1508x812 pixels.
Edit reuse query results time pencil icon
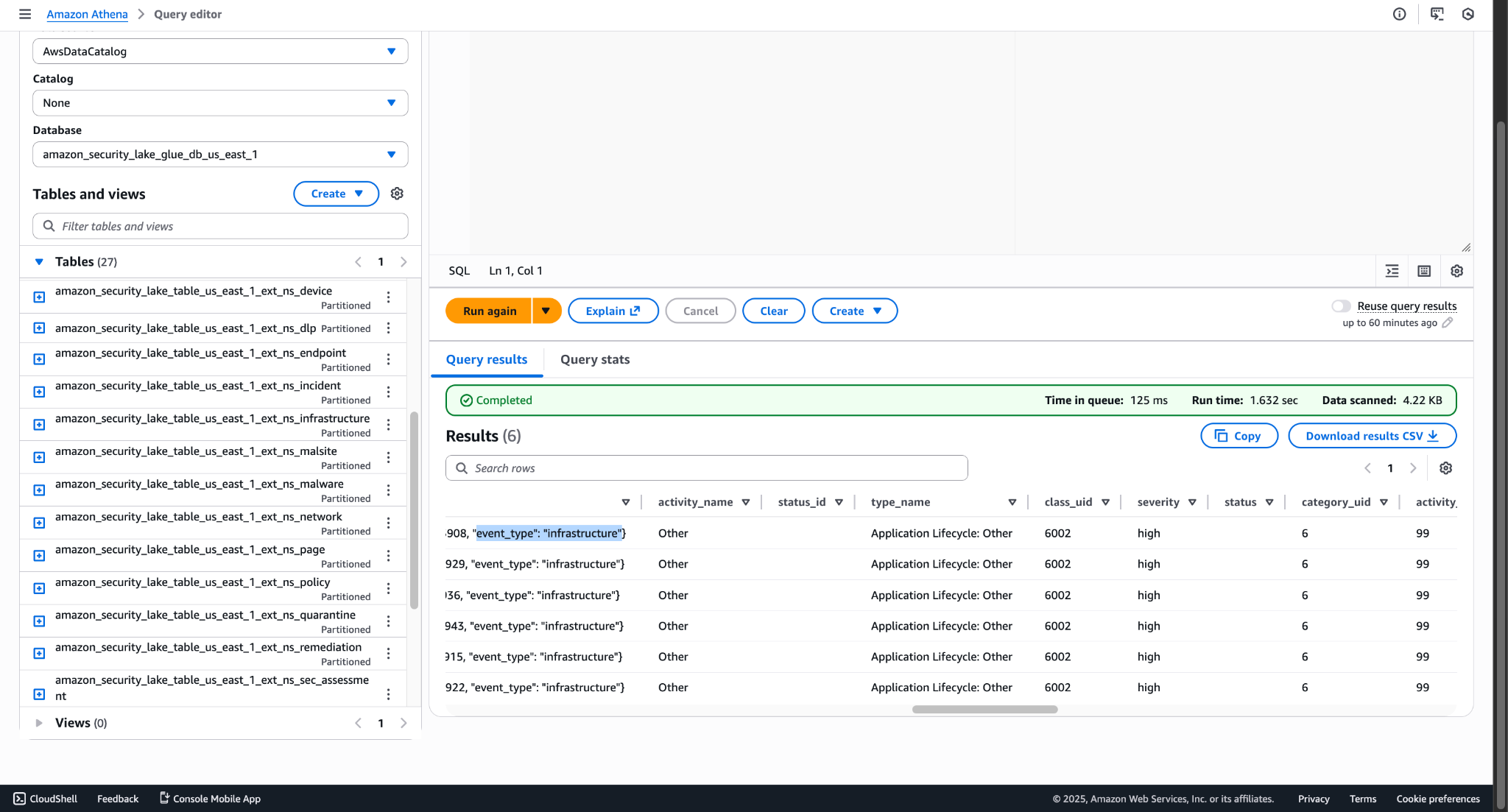(x=1447, y=322)
